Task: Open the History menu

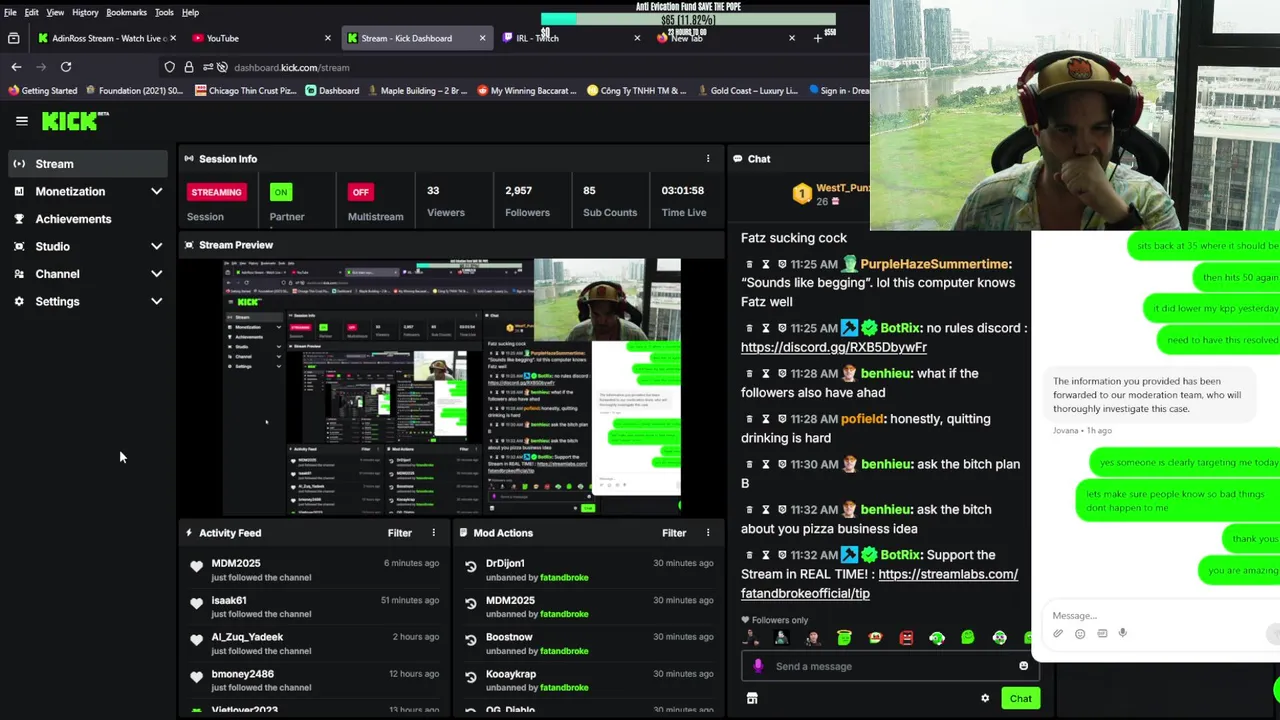Action: coord(85,12)
